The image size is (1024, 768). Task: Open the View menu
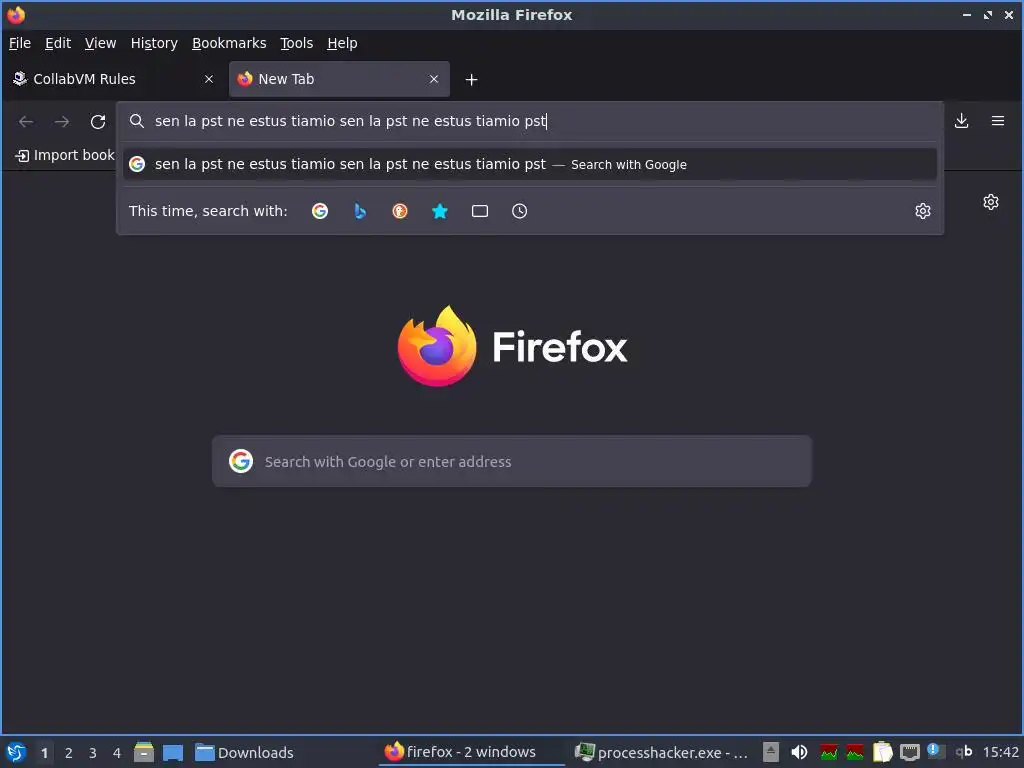[x=100, y=43]
